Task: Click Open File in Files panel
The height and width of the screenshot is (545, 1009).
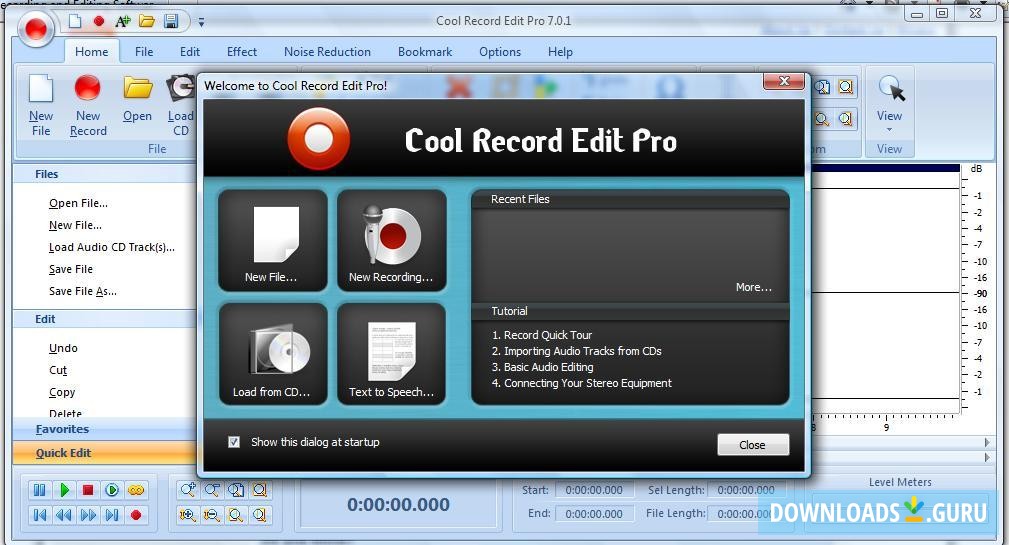Action: point(79,203)
